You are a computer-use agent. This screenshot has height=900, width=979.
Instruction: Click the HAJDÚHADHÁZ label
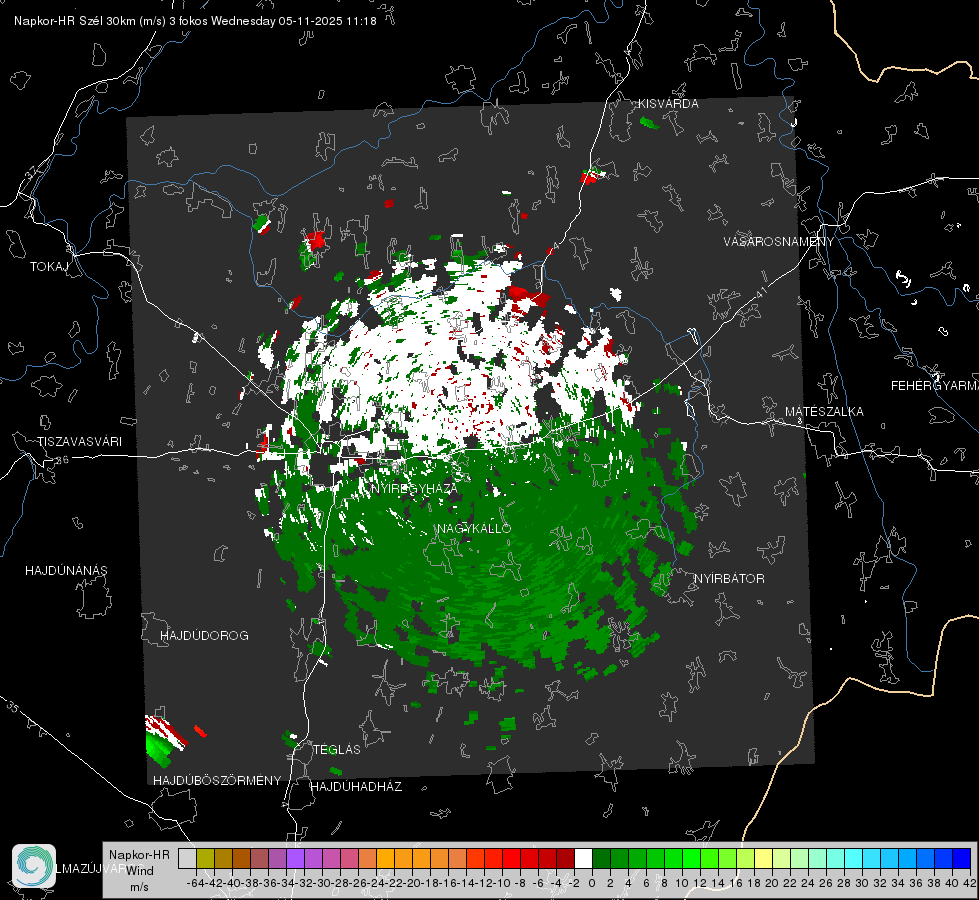(356, 787)
